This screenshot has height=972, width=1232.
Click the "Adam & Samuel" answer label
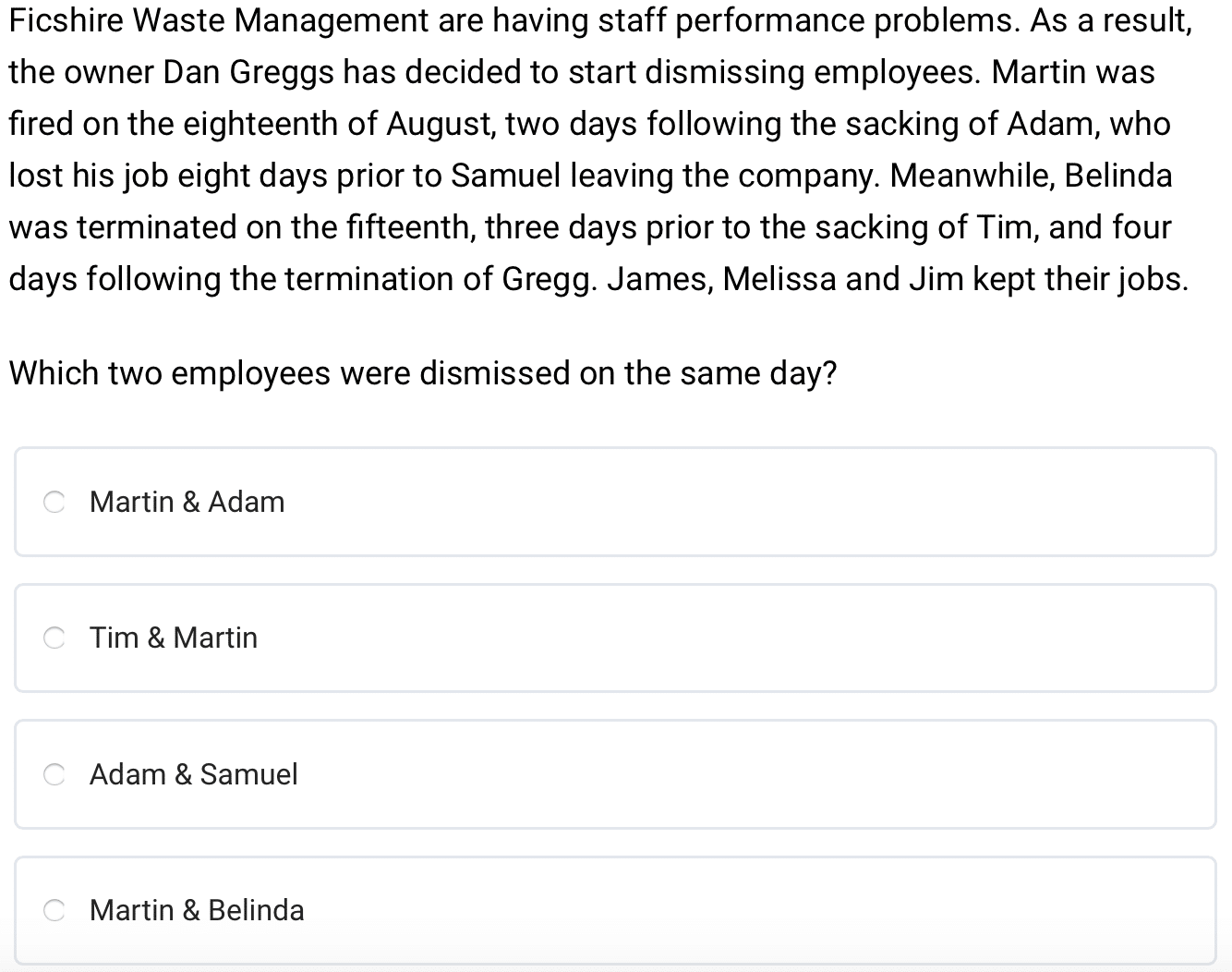[x=193, y=774]
